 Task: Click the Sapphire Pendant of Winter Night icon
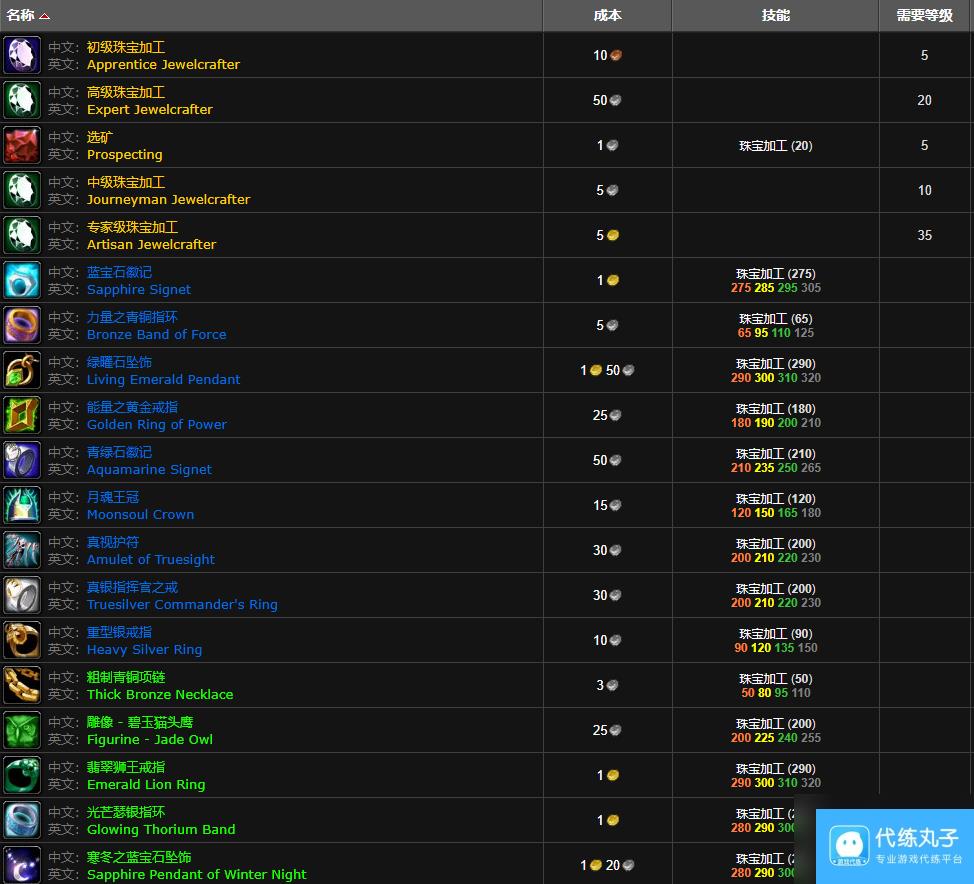22,865
